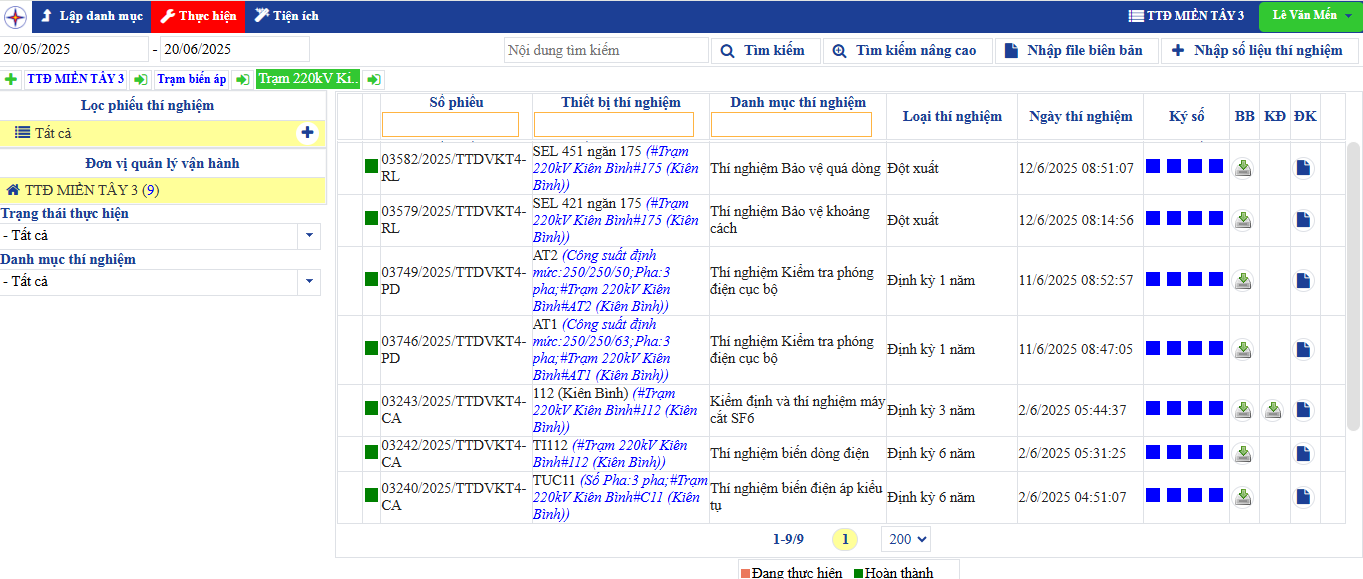Open the Tiện ích menu
This screenshot has width=1363, height=579.
pyautogui.click(x=286, y=16)
